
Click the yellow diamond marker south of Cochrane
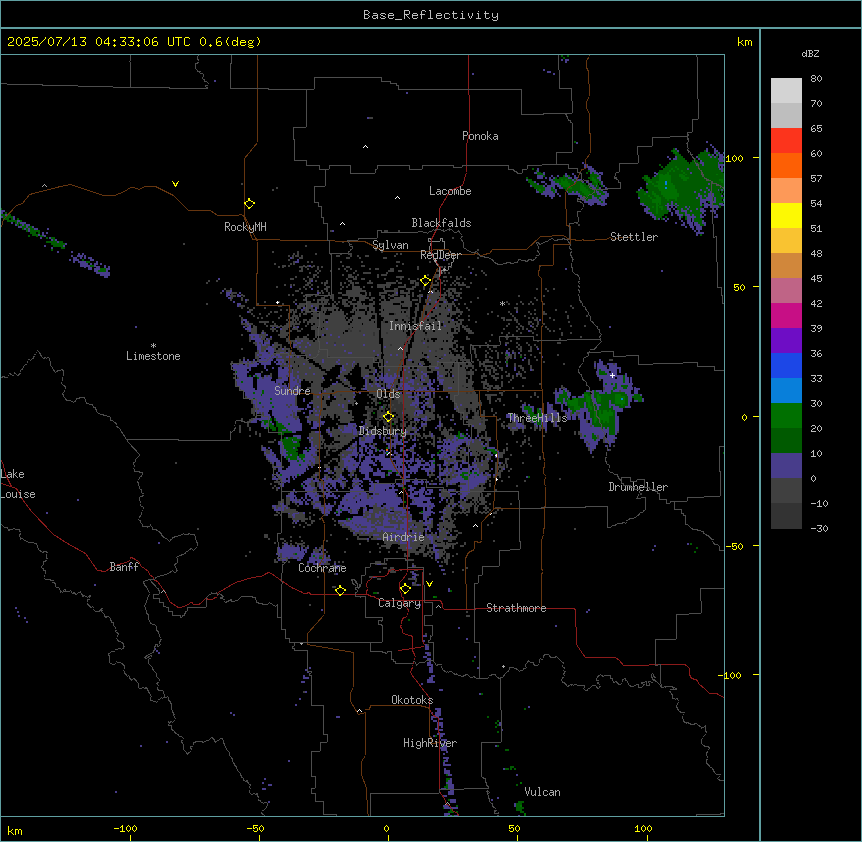point(340,590)
